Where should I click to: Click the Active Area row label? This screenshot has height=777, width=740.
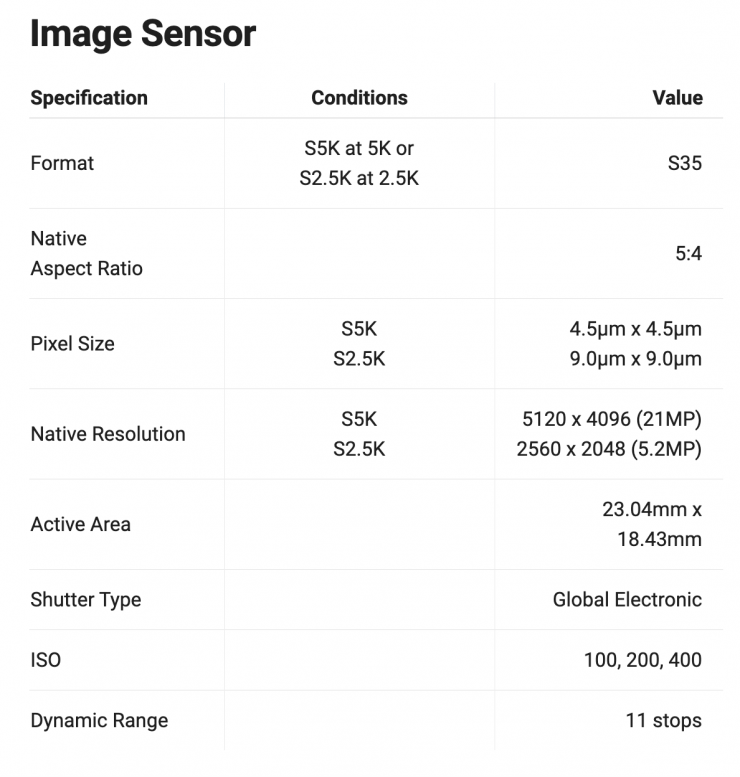coord(80,524)
